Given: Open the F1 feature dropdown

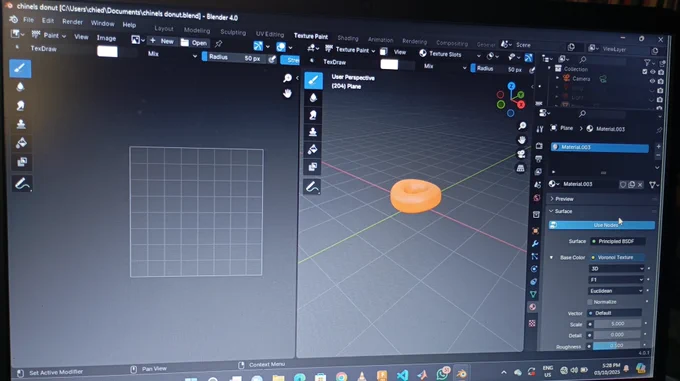Looking at the screenshot, I should click(x=616, y=280).
